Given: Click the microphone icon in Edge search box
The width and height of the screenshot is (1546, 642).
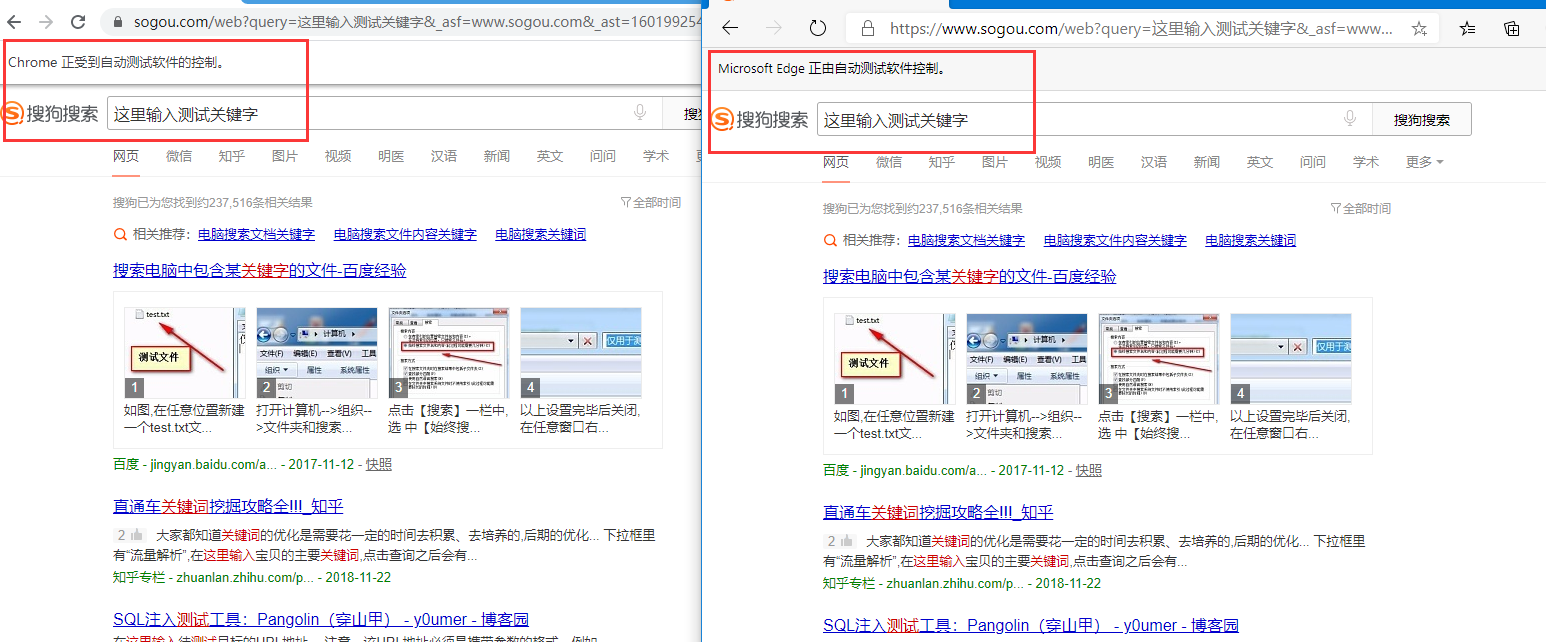Looking at the screenshot, I should [x=1350, y=119].
